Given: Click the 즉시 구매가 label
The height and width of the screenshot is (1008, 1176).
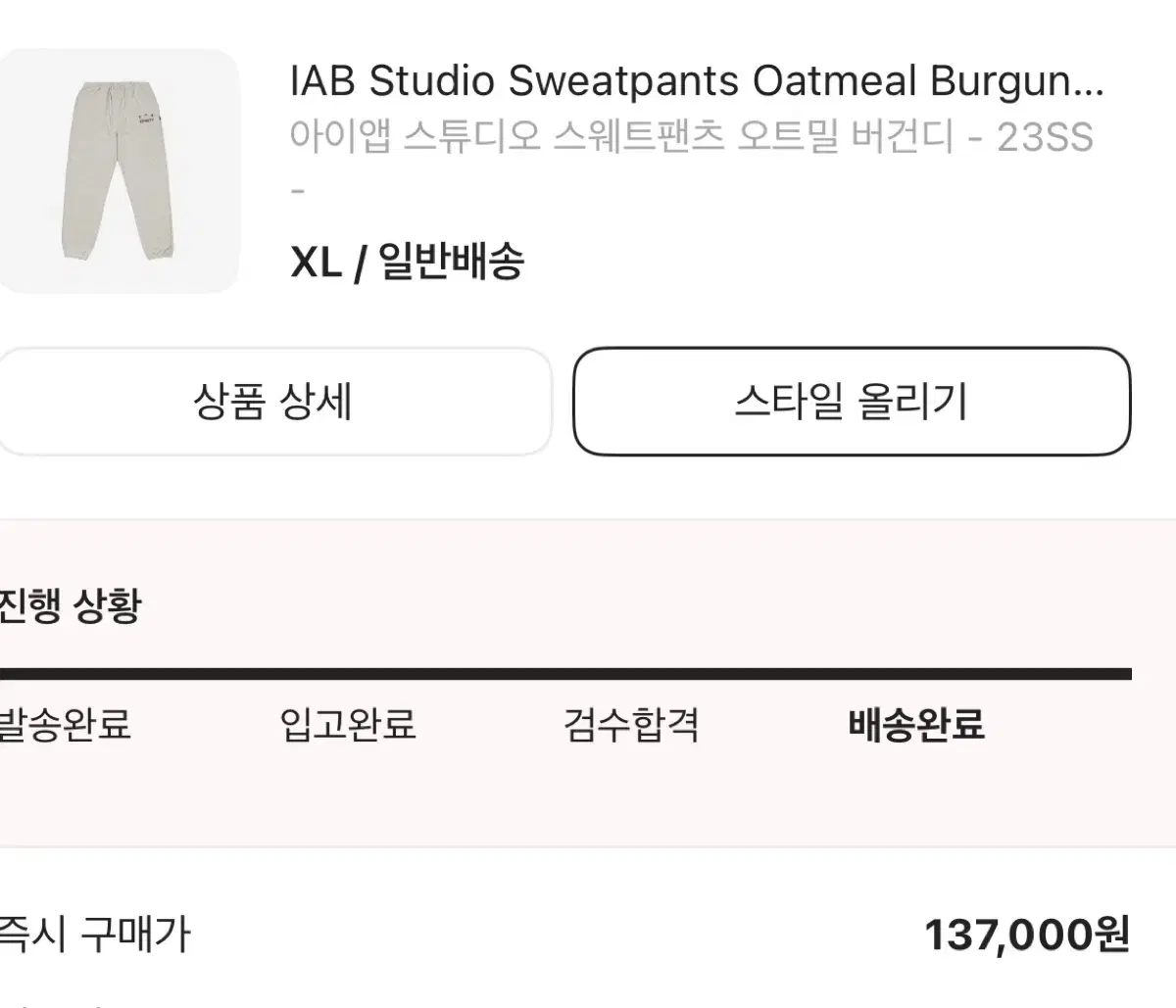Looking at the screenshot, I should pos(95,934).
